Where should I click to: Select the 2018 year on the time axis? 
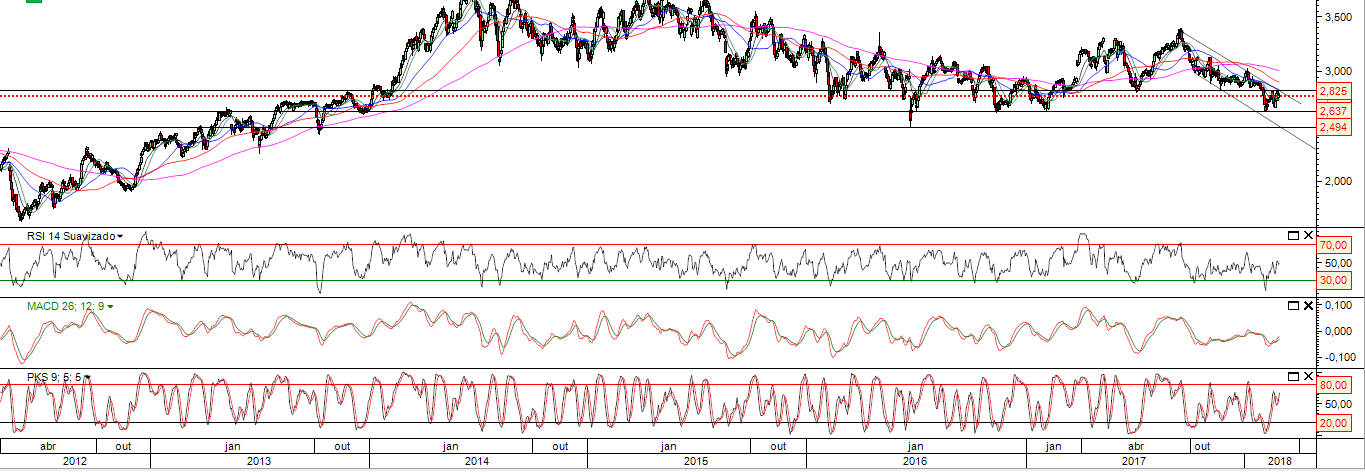[x=1279, y=461]
